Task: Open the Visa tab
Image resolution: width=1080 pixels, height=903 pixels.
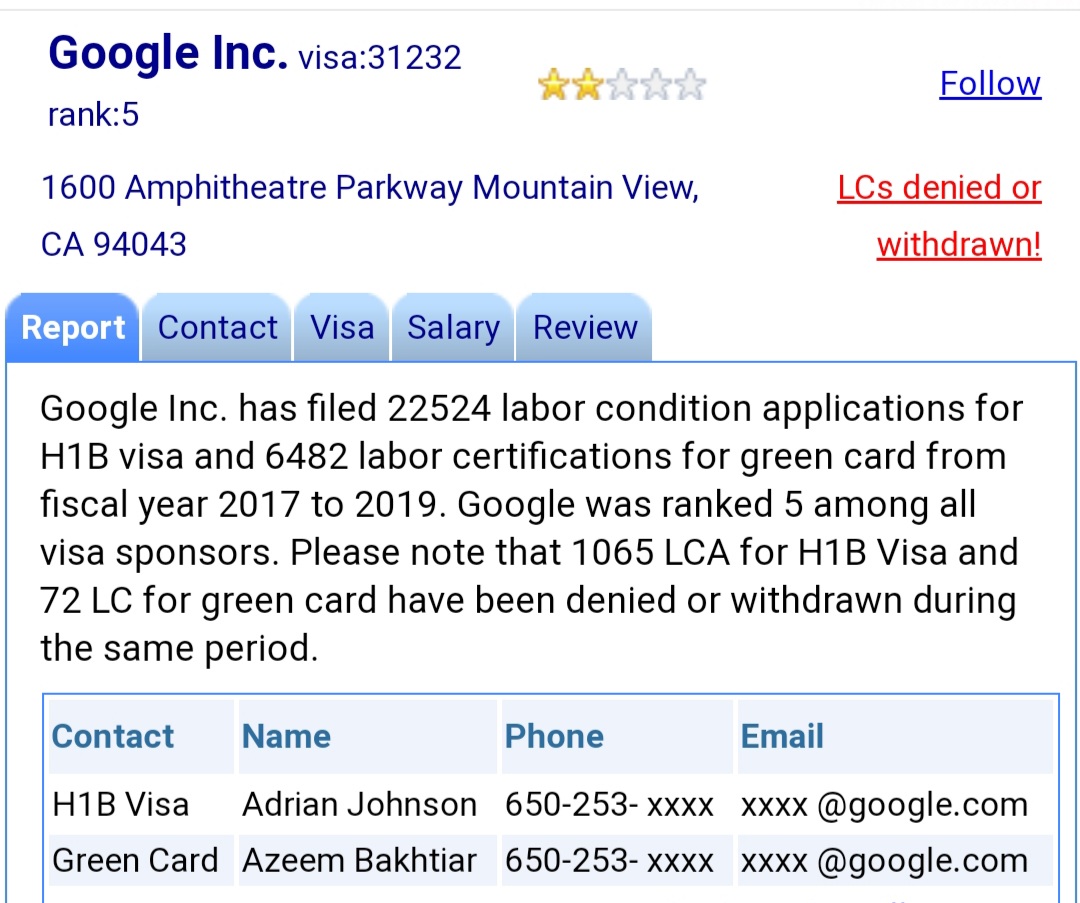Action: tap(342, 328)
